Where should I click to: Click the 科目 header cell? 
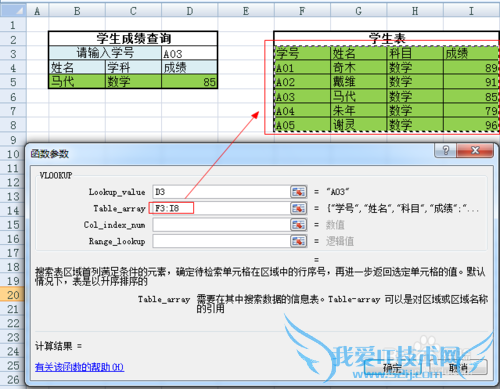coord(415,53)
